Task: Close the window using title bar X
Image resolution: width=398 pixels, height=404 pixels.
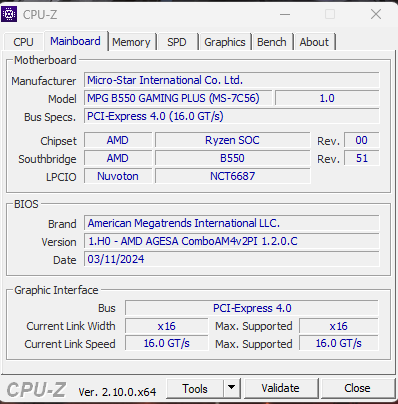Action: click(376, 14)
